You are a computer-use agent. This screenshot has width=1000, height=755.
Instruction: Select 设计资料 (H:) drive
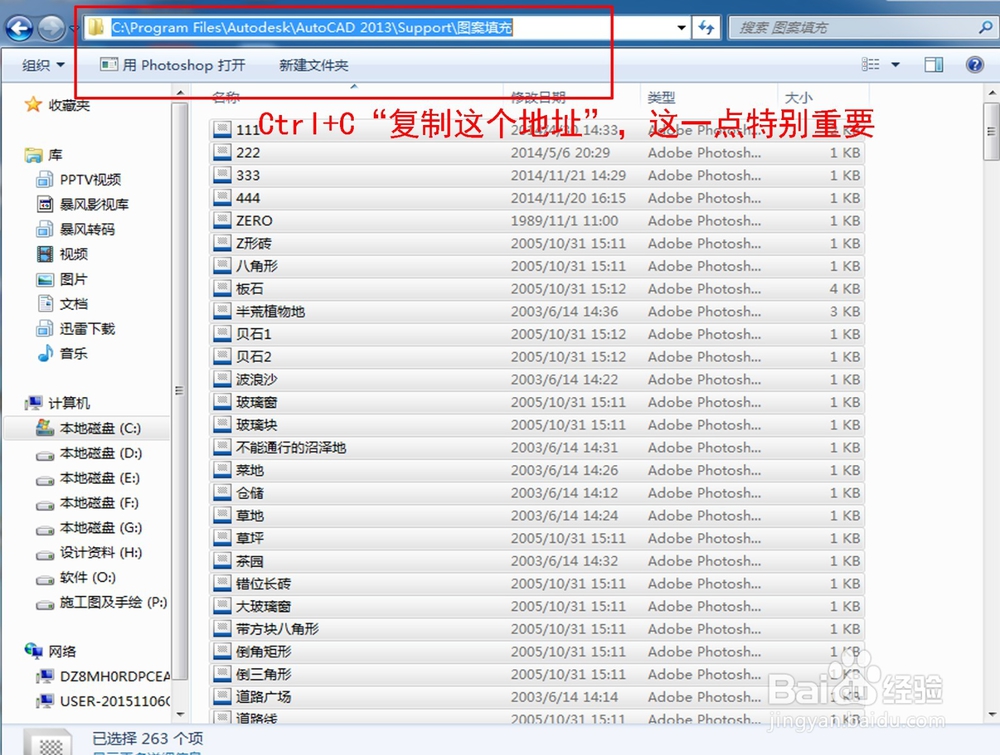point(89,553)
